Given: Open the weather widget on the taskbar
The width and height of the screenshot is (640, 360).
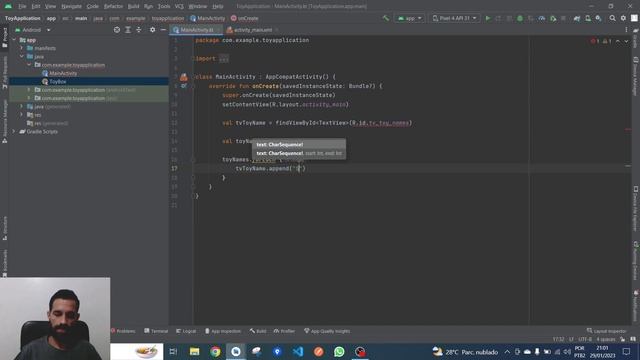Looking at the screenshot, I should [x=466, y=351].
